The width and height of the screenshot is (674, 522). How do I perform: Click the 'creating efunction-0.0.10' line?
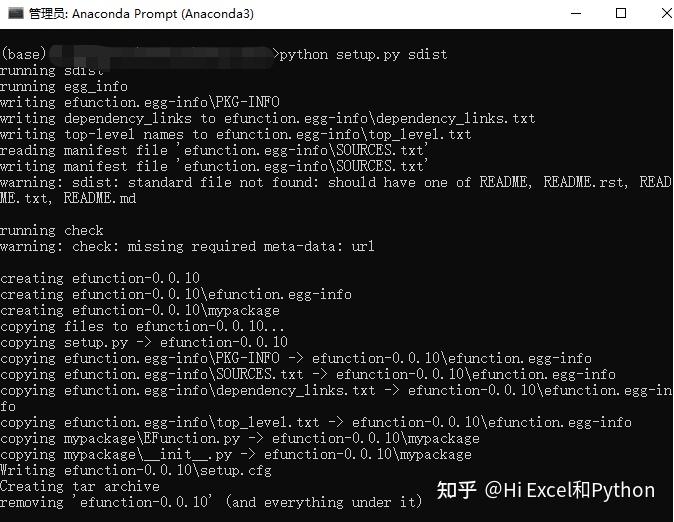pos(100,278)
